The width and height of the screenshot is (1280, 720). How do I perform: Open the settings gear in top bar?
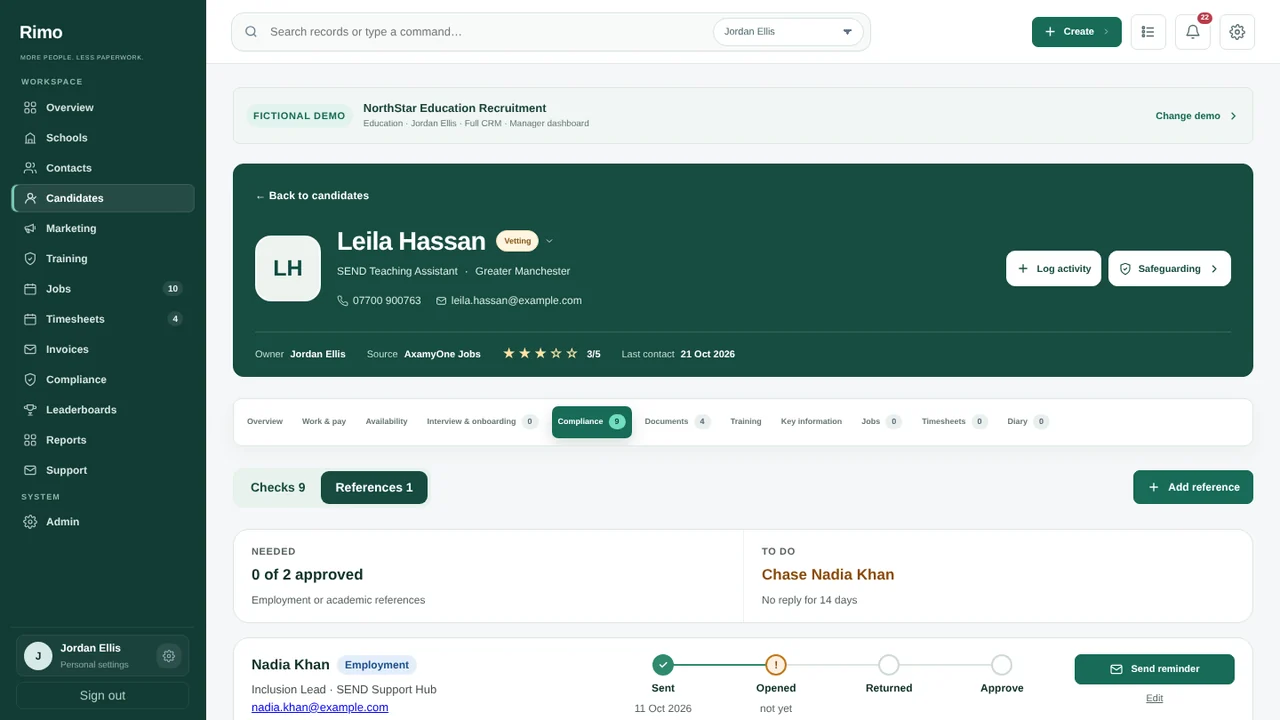pos(1237,32)
